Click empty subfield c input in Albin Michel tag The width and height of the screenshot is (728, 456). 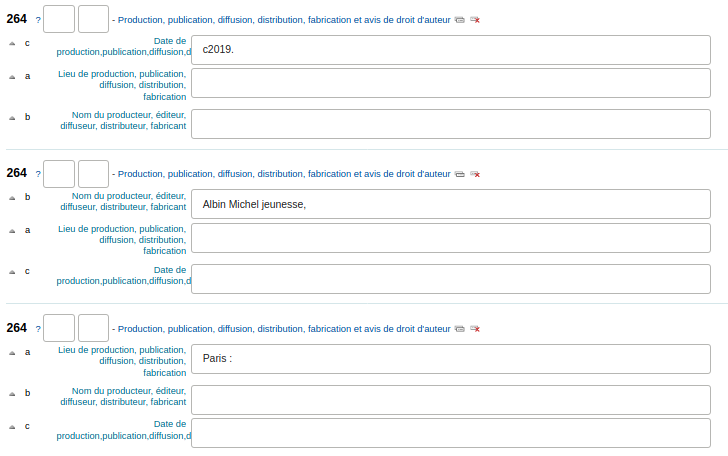(451, 279)
